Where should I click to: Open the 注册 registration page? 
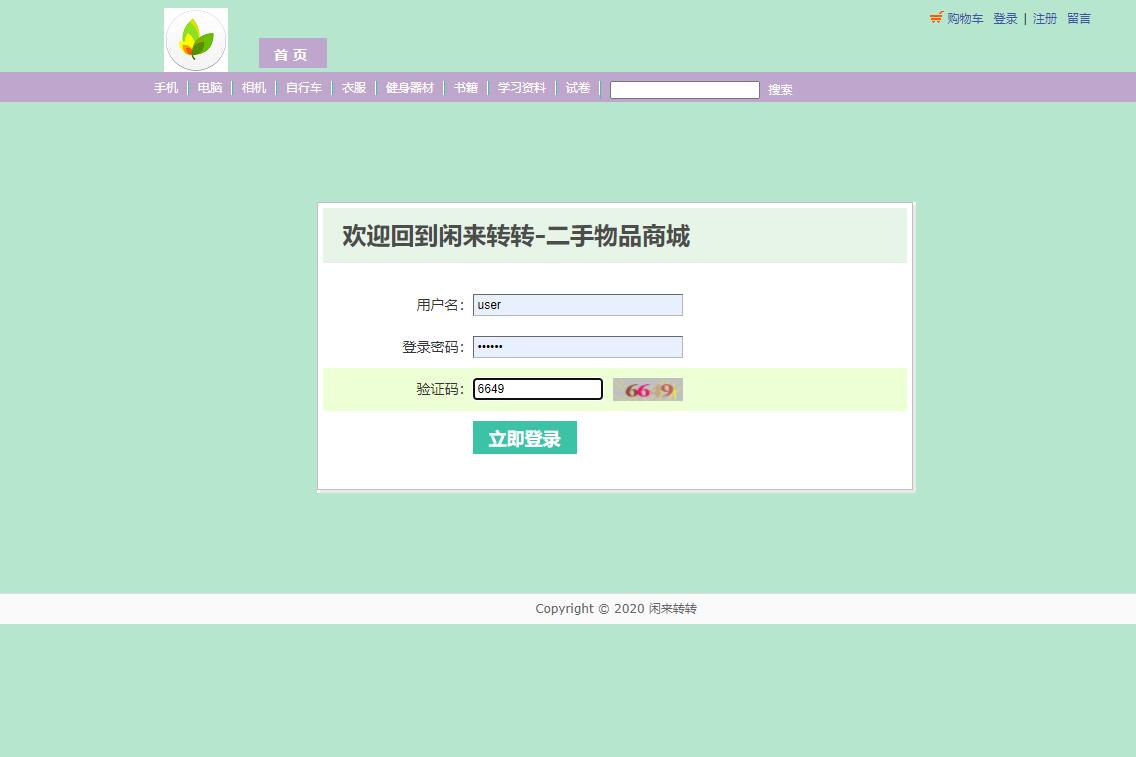click(x=1044, y=18)
